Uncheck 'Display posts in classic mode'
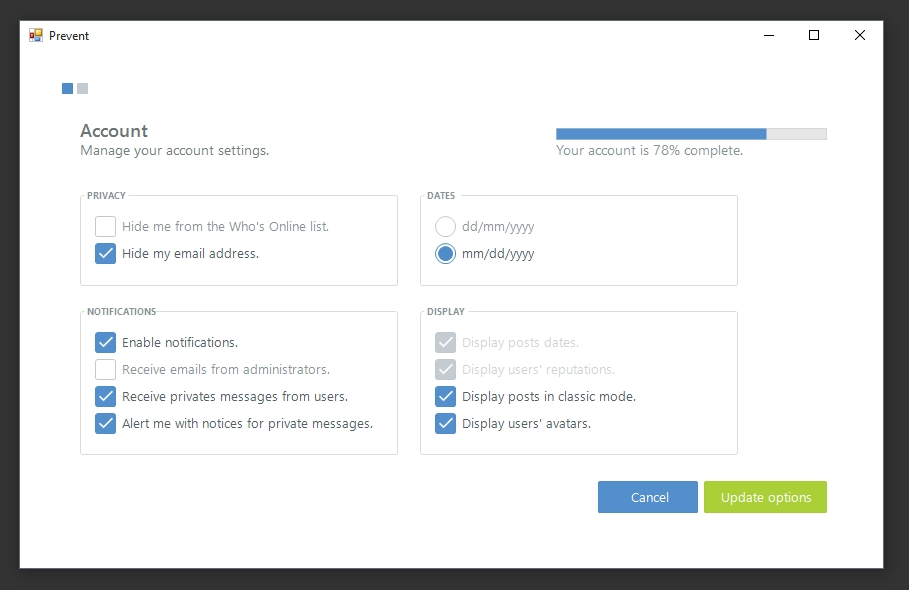The height and width of the screenshot is (590, 909). pyautogui.click(x=446, y=397)
